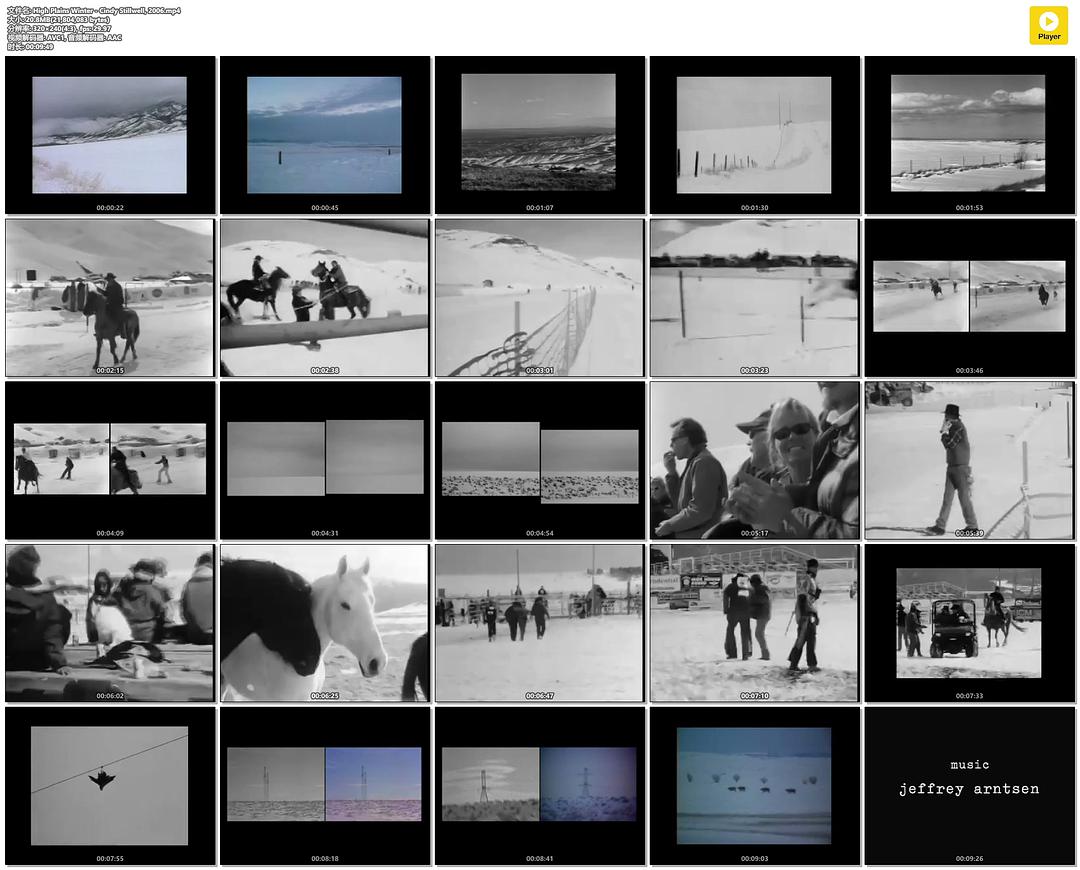Viewport: 1080px width, 870px height.
Task: Click the yellow Player icon
Action: [1048, 25]
